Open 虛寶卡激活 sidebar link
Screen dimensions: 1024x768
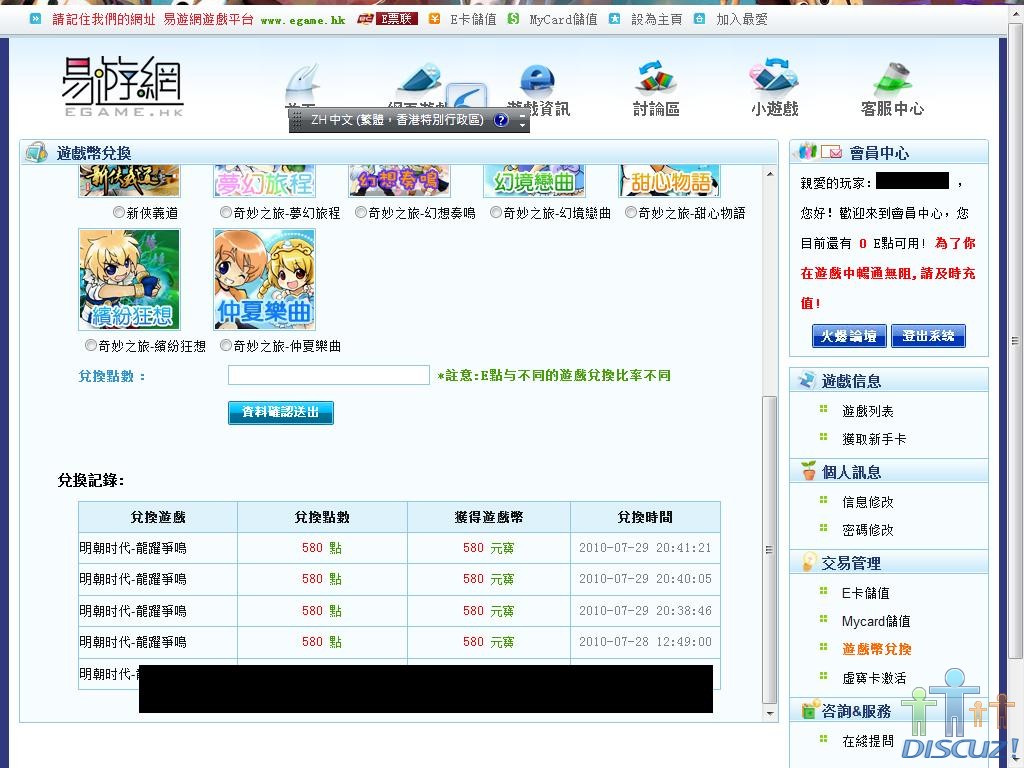[x=874, y=678]
